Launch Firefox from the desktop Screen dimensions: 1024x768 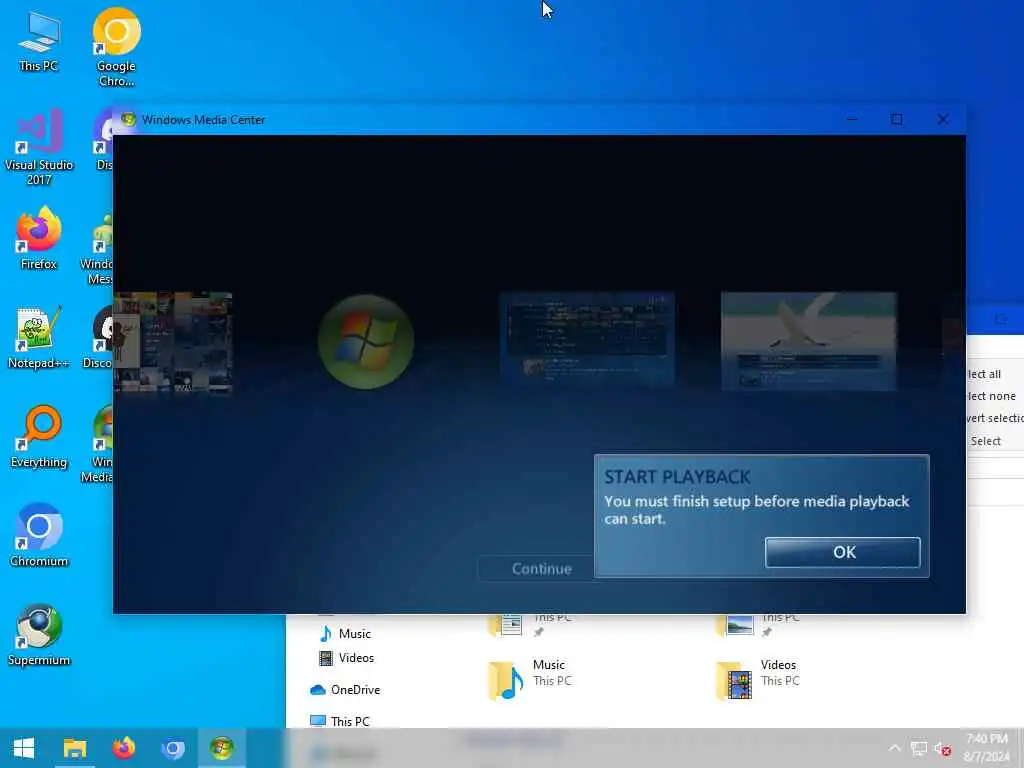click(39, 238)
